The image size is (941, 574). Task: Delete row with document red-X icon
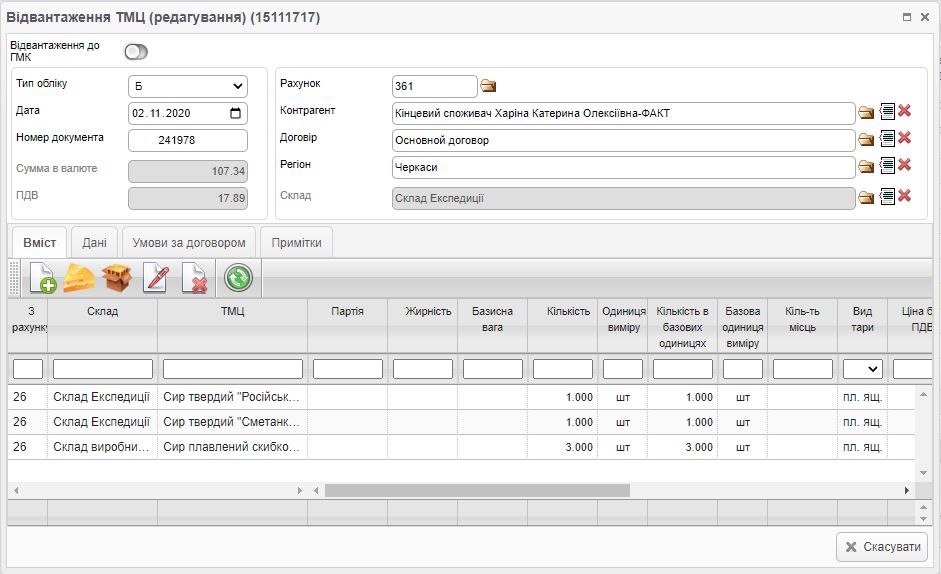(x=194, y=278)
